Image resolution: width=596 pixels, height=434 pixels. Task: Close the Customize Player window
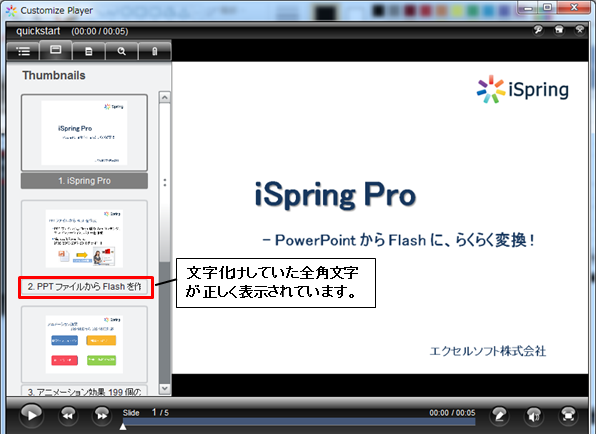coord(574,7)
